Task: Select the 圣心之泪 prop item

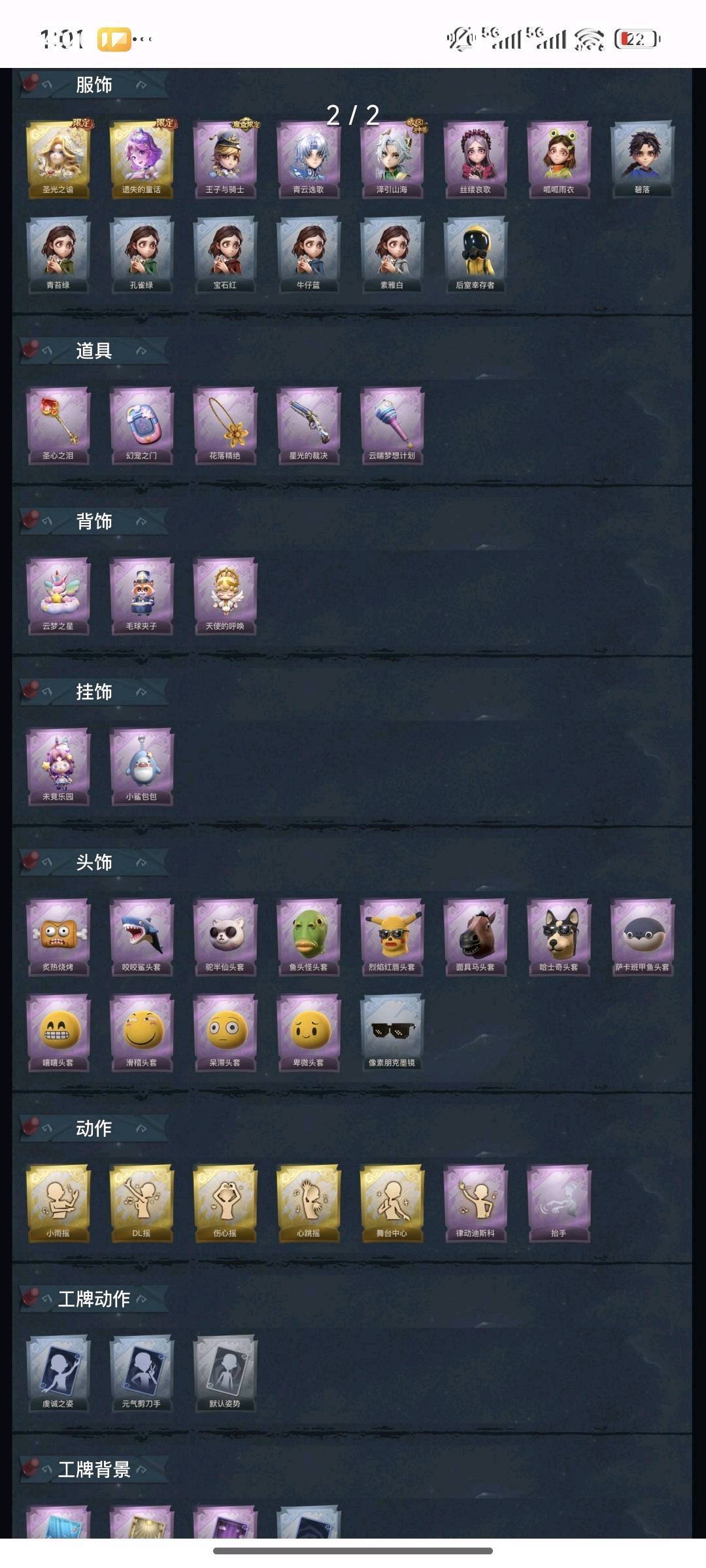Action: point(58,425)
